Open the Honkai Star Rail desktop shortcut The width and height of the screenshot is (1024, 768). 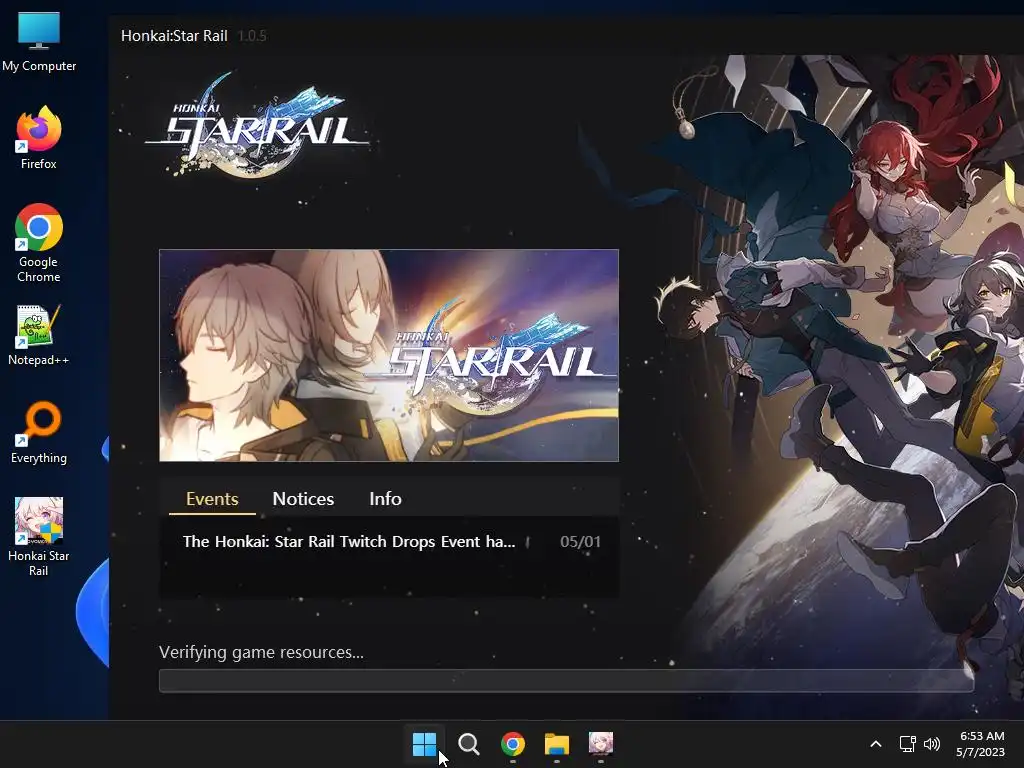[x=39, y=537]
